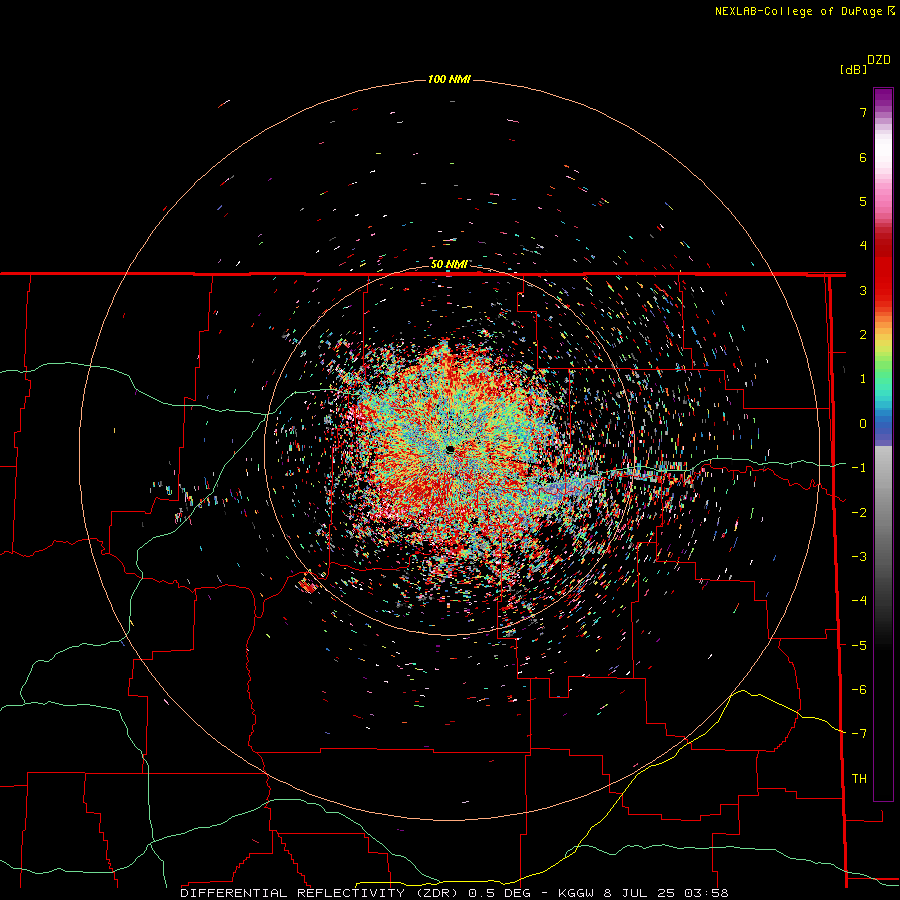The height and width of the screenshot is (900, 900).
Task: Click the -1 dB scale label
Action: (x=859, y=468)
